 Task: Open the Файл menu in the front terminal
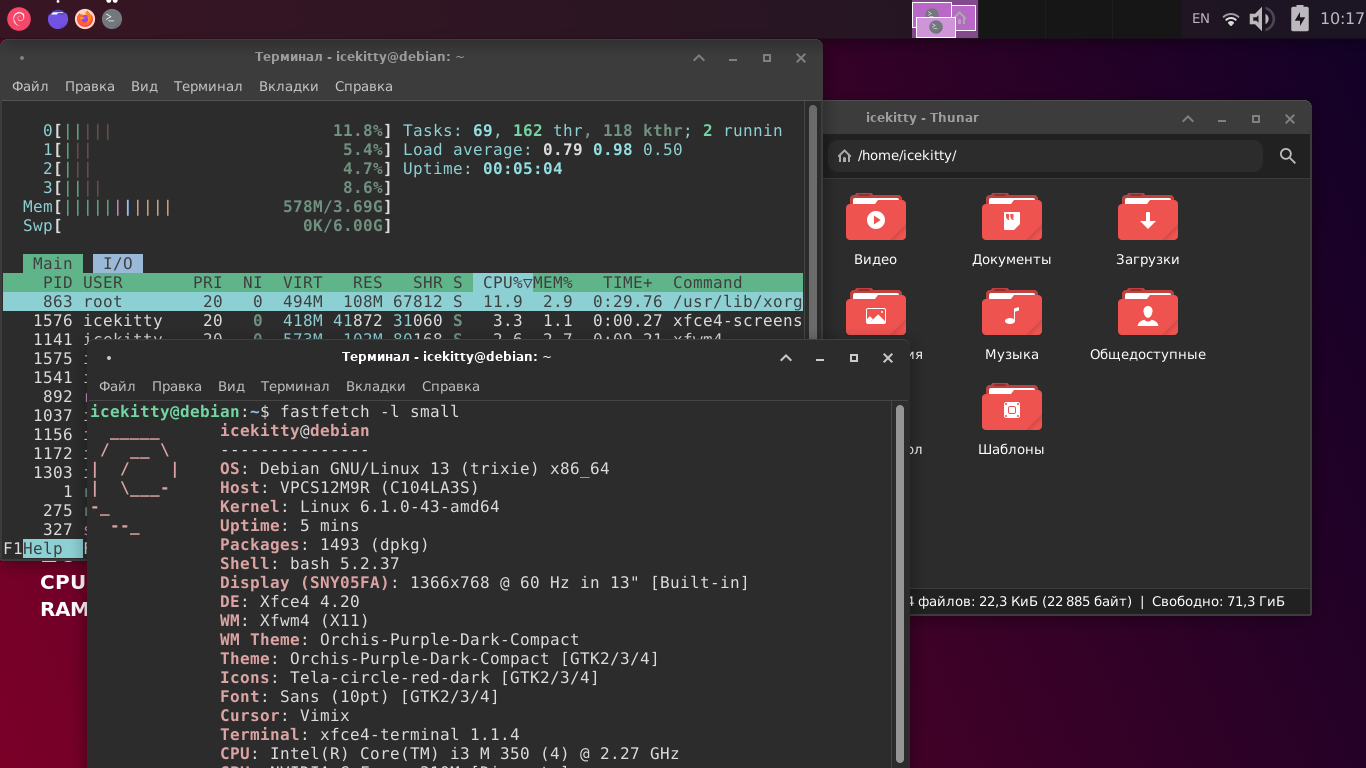point(117,386)
